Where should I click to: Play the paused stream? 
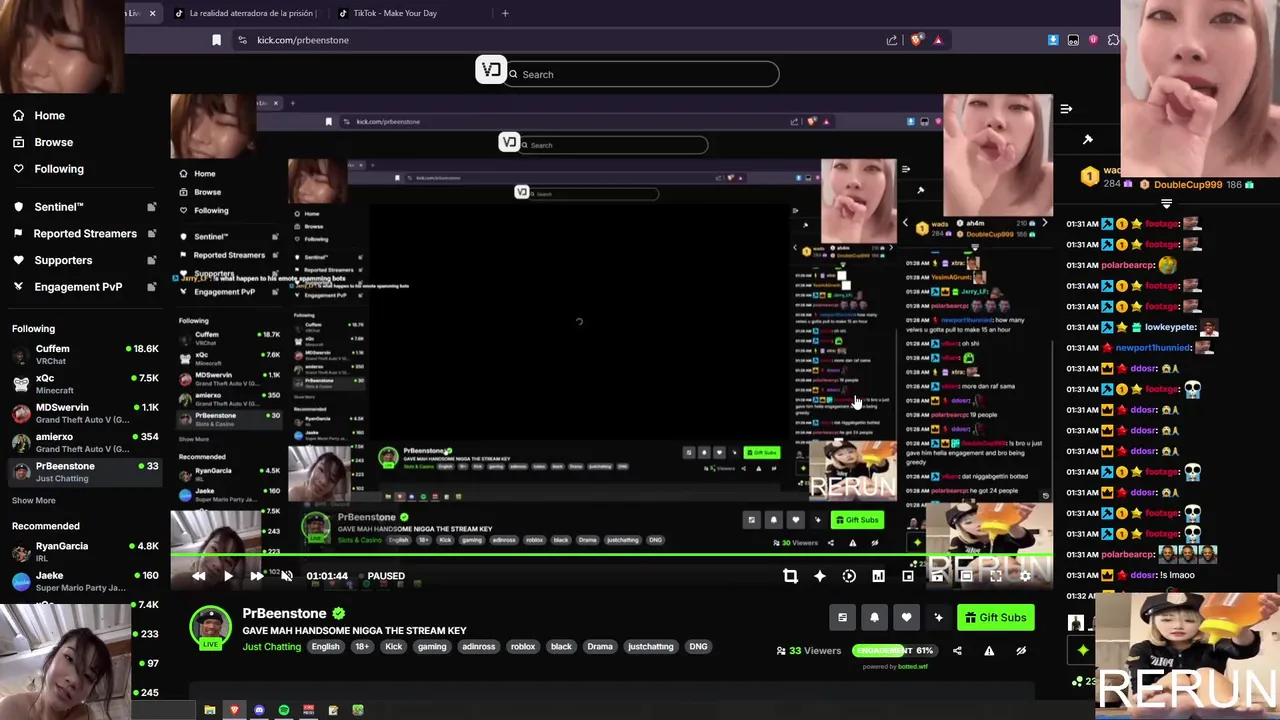(x=228, y=576)
